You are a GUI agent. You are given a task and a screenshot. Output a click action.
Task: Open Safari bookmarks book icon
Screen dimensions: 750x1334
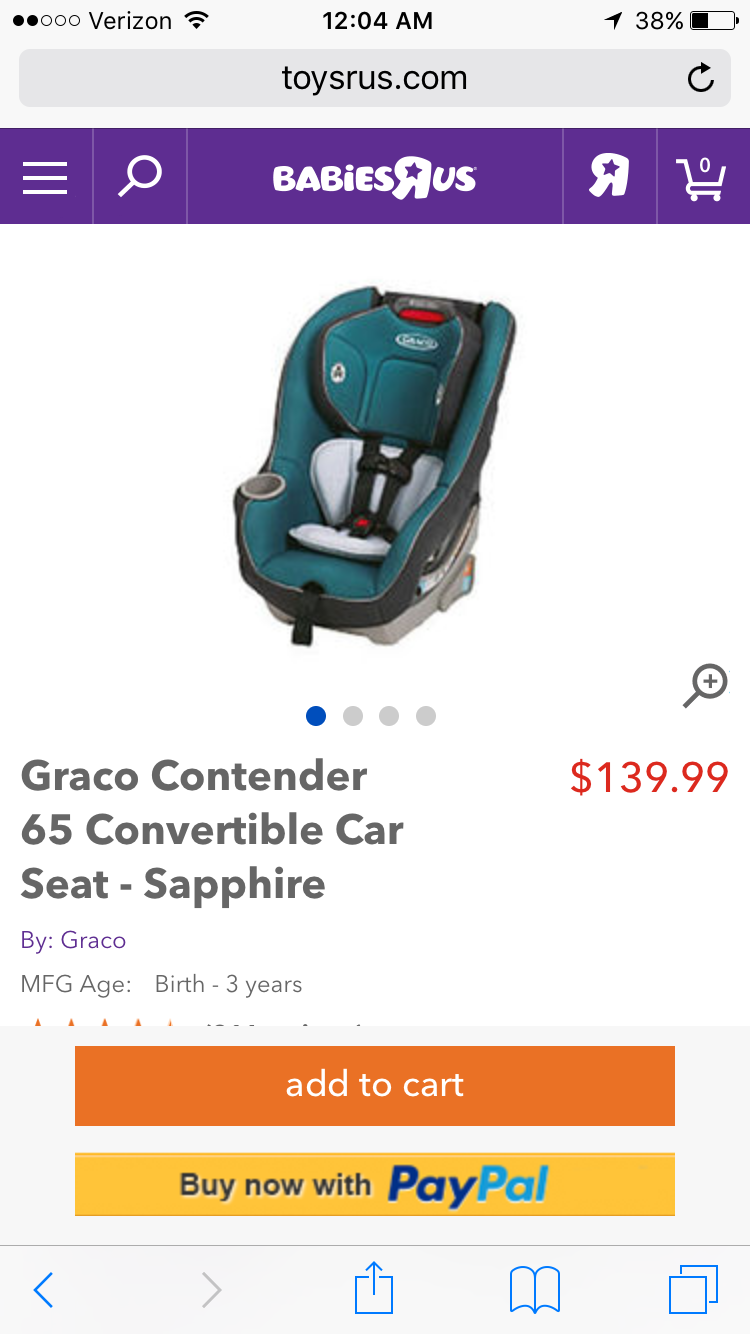pyautogui.click(x=535, y=1290)
